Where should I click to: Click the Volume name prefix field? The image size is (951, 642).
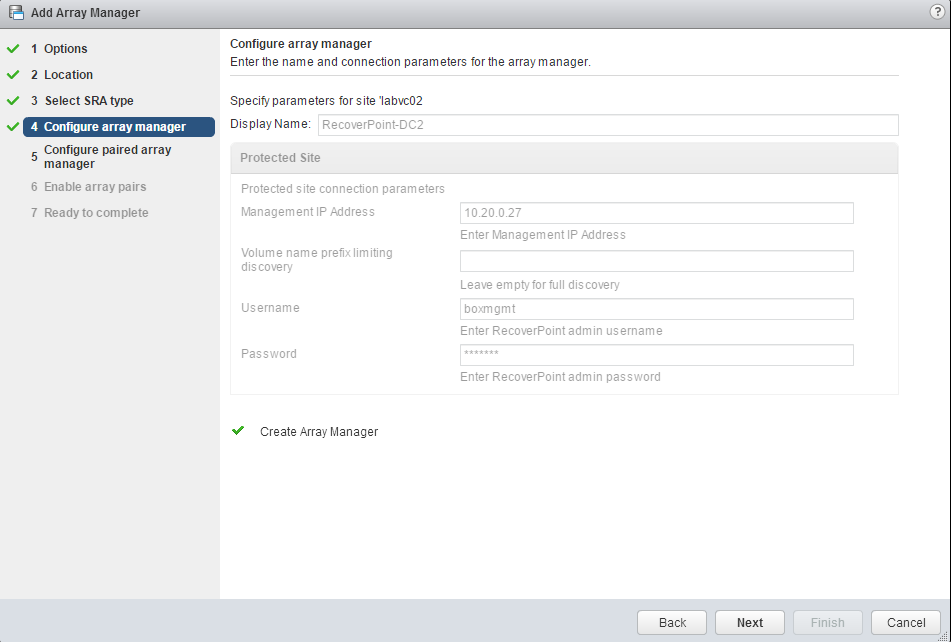click(x=656, y=261)
